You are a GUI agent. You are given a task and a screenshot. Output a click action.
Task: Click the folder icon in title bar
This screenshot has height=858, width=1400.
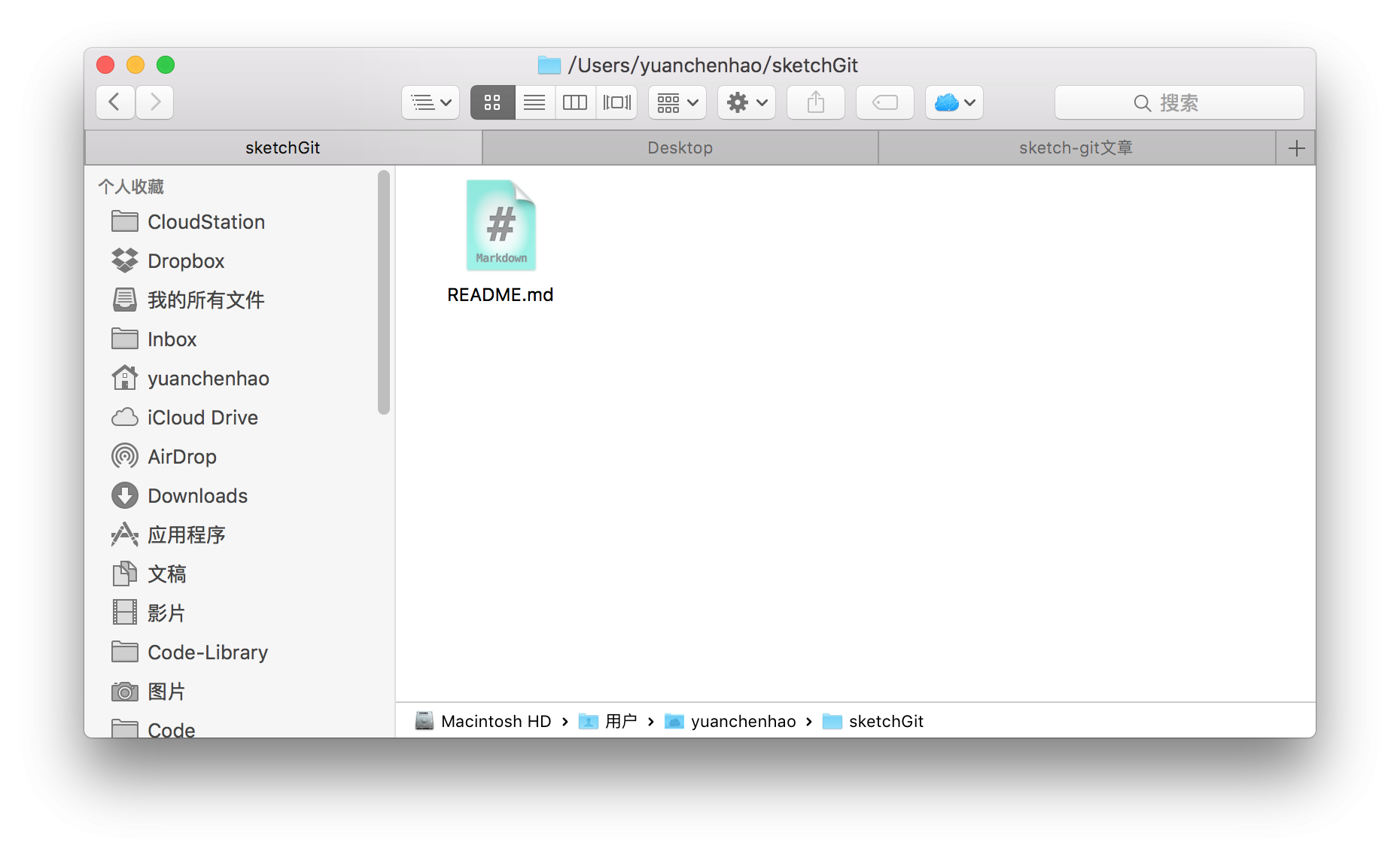(549, 65)
